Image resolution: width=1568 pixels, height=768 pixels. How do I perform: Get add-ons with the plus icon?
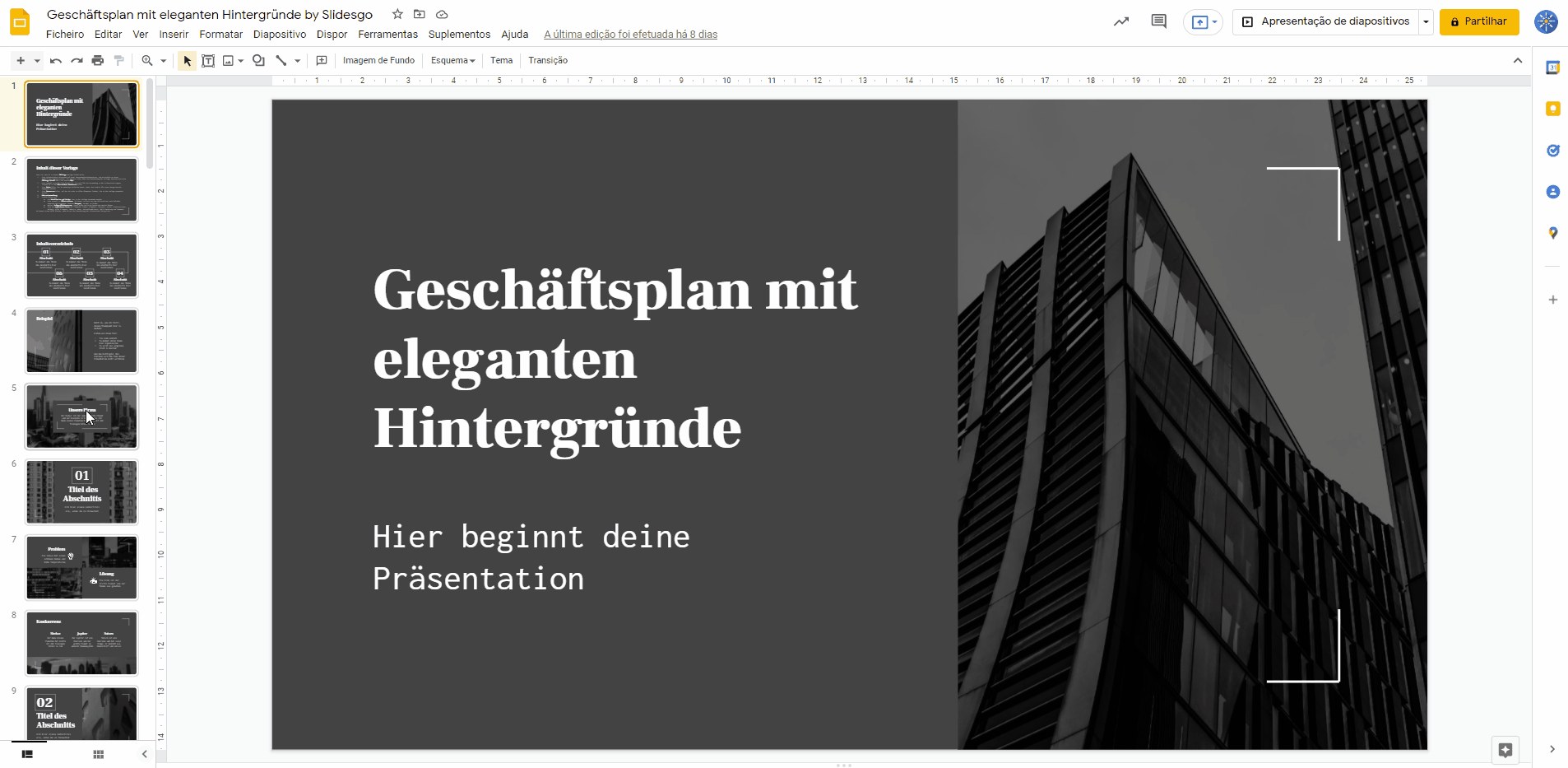tap(1552, 300)
